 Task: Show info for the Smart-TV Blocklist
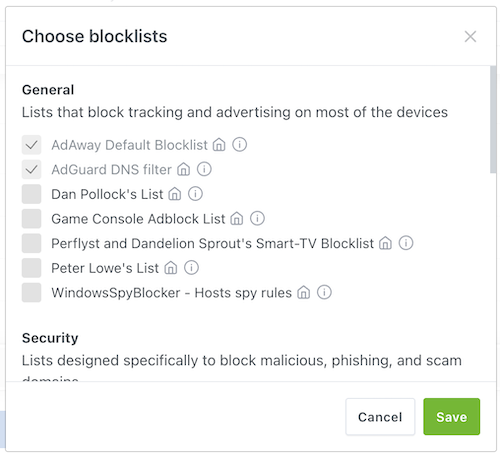[406, 243]
